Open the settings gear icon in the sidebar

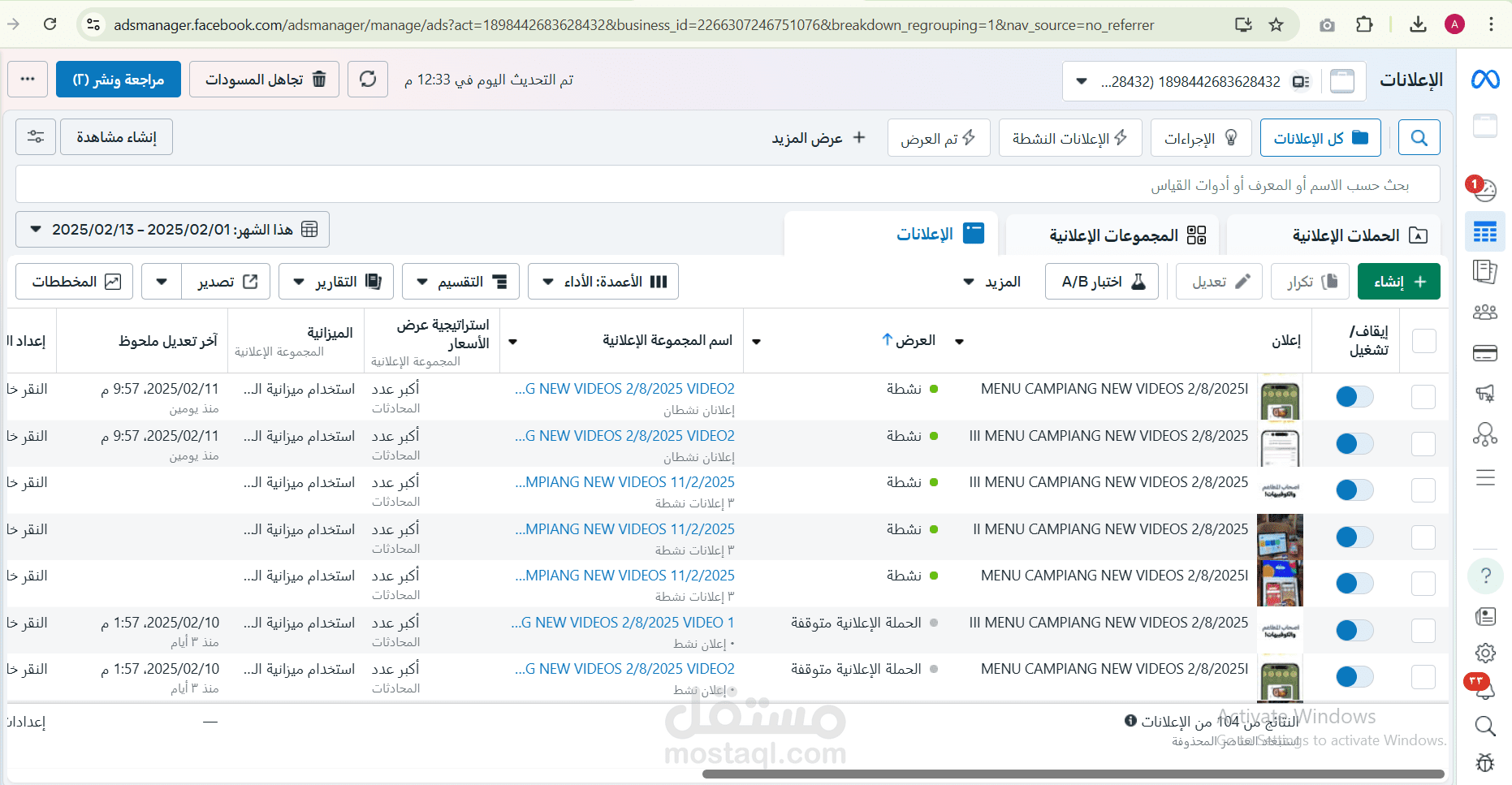coord(1485,653)
